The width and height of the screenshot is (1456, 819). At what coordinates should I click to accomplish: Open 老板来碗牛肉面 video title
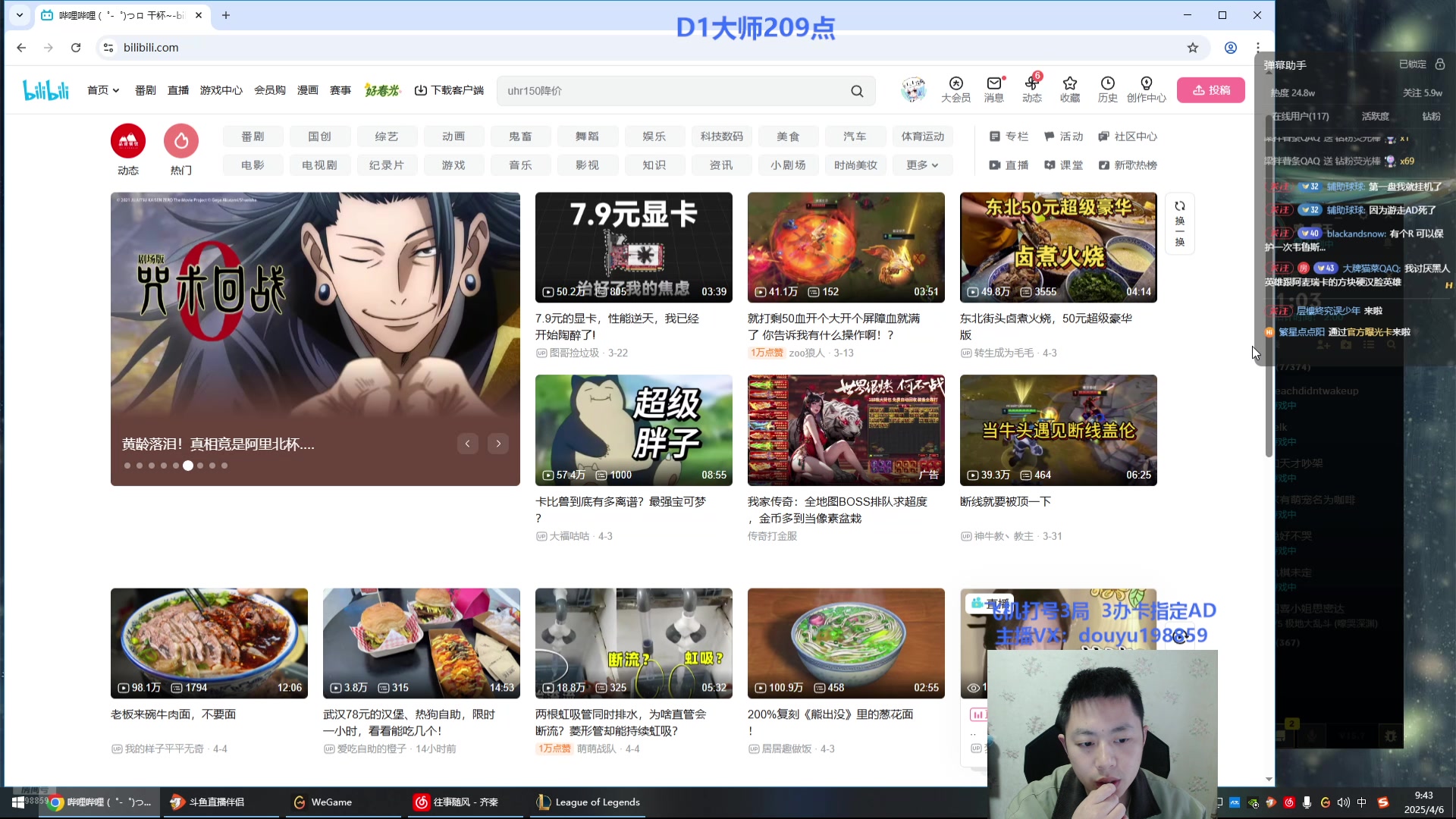(x=173, y=714)
